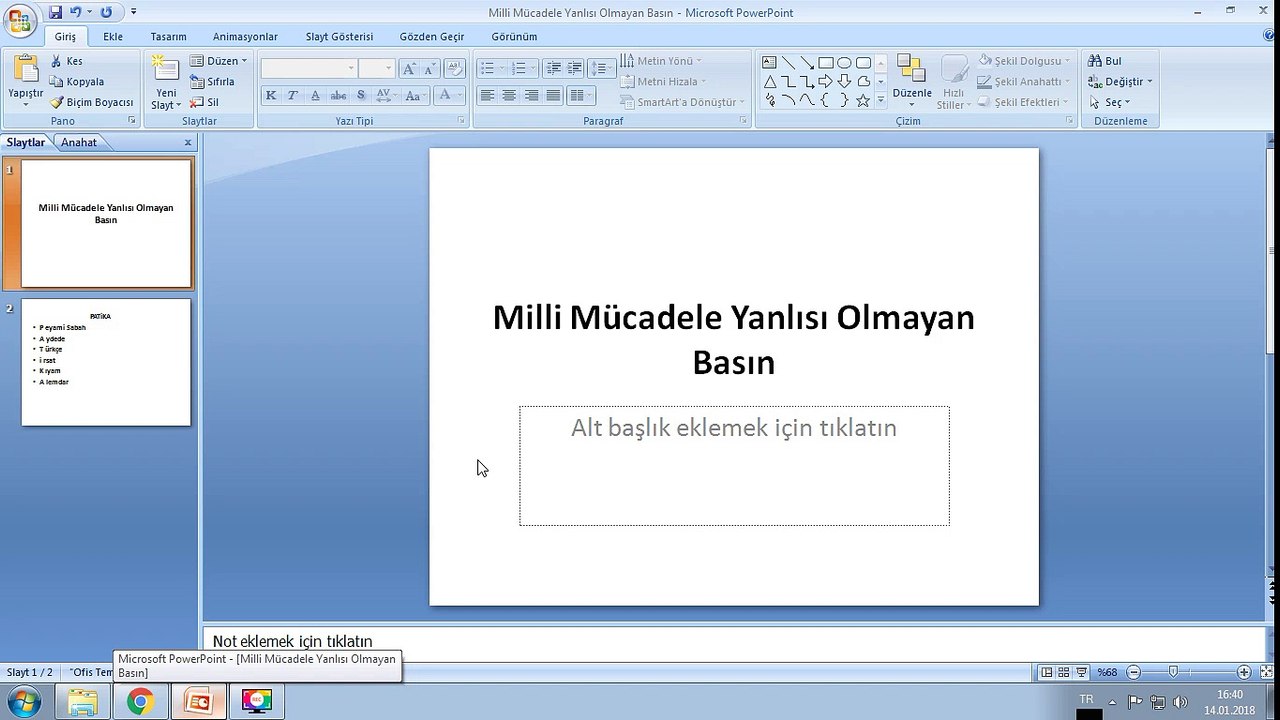1280x720 pixels.
Task: Expand the Seç selection dropdown
Action: coord(1110,102)
